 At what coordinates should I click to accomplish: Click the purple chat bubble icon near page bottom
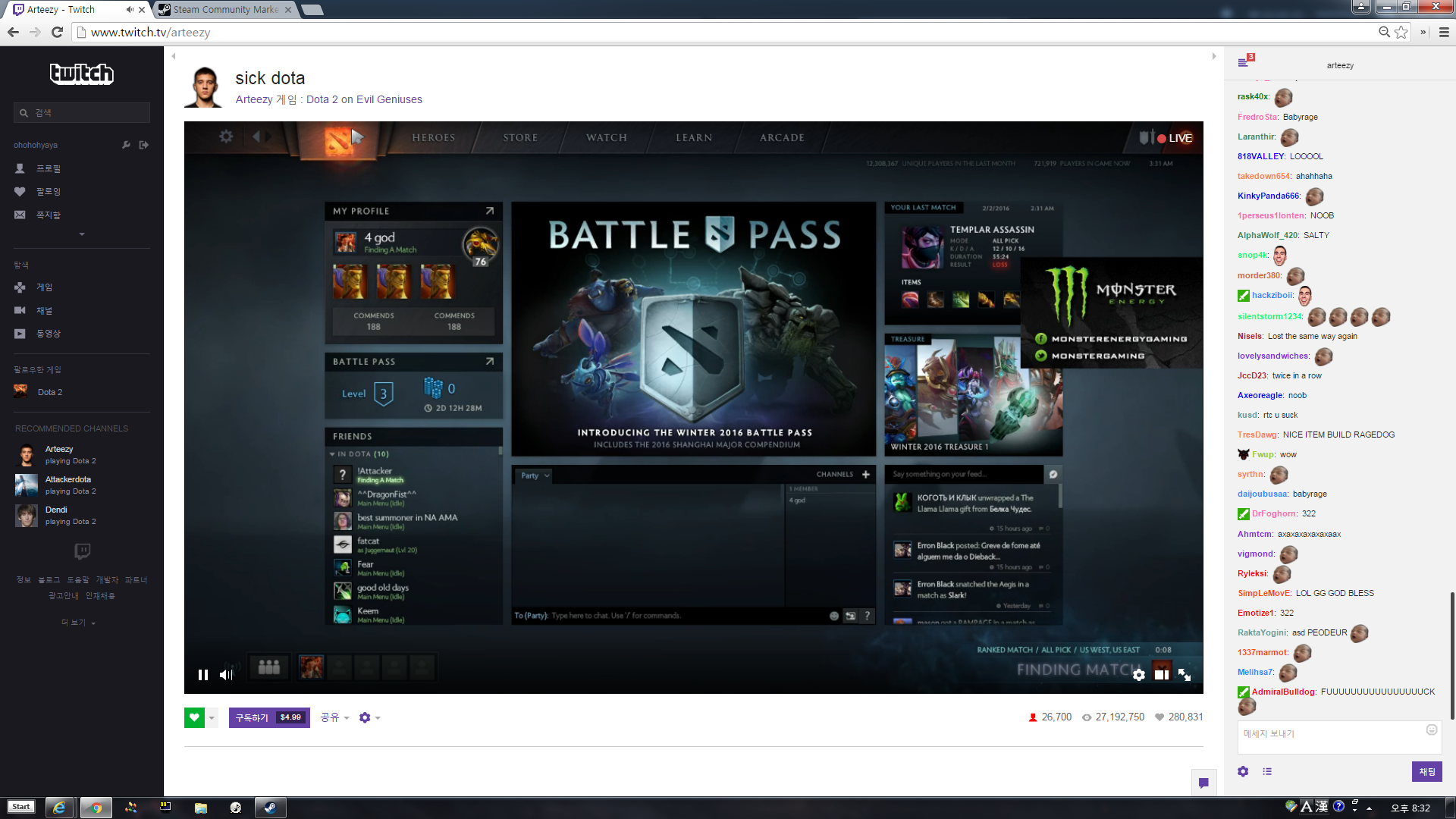tap(1203, 783)
